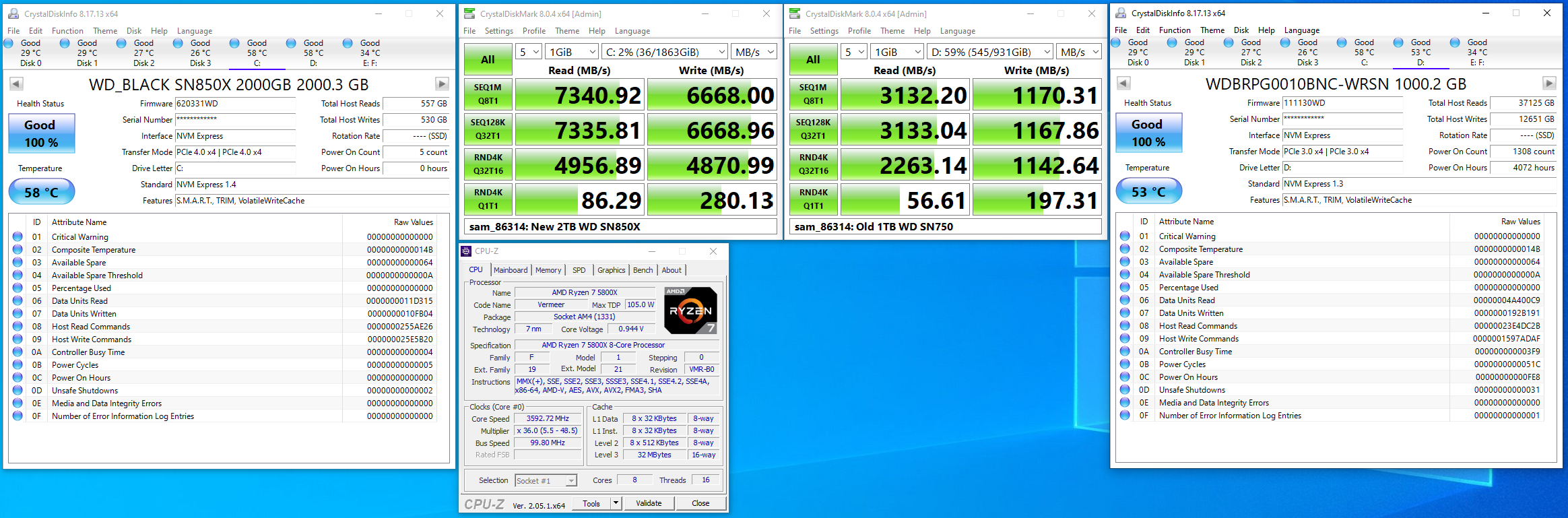
Task: Switch to the SPD tab in CPU-Z
Action: pos(579,270)
